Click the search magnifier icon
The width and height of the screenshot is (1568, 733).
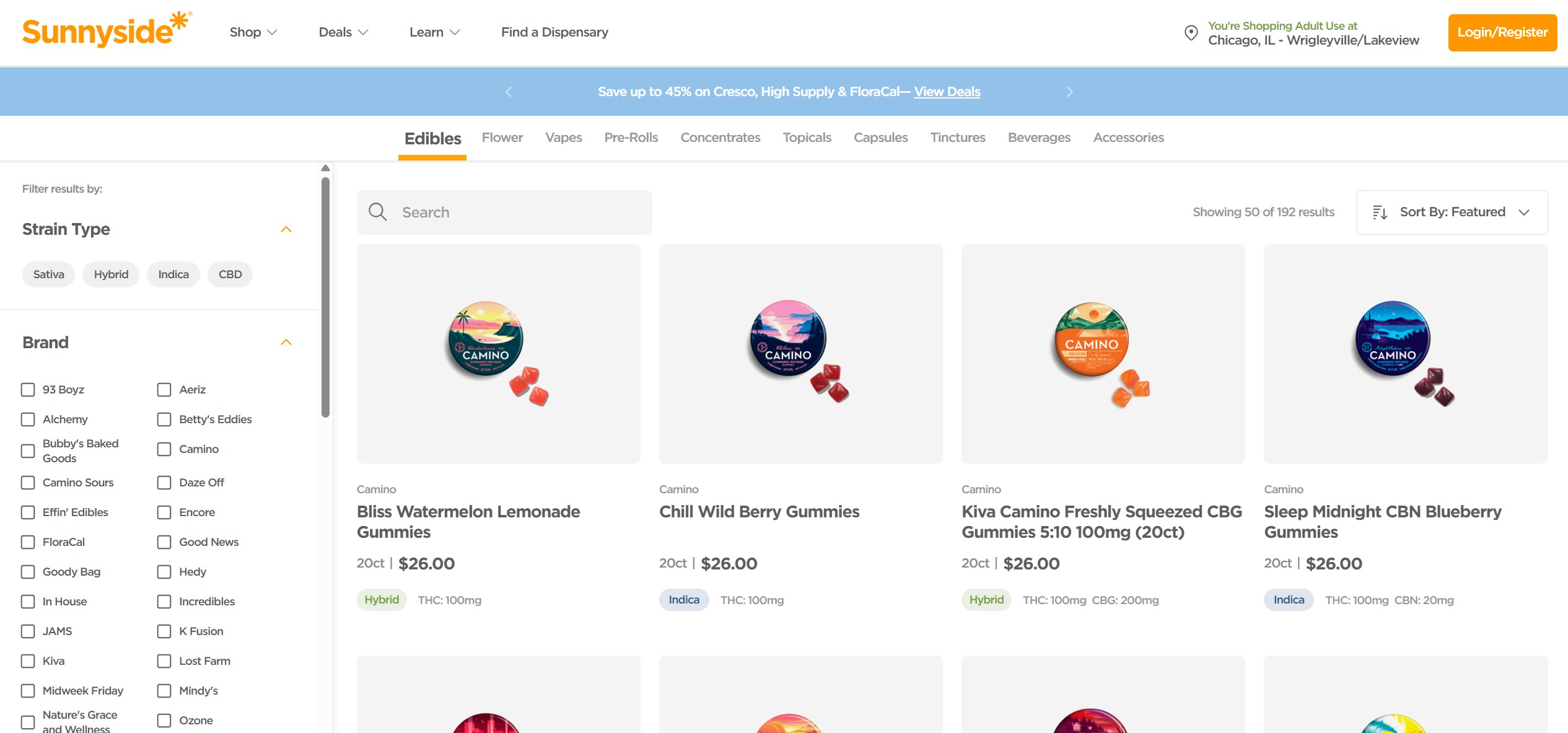377,212
